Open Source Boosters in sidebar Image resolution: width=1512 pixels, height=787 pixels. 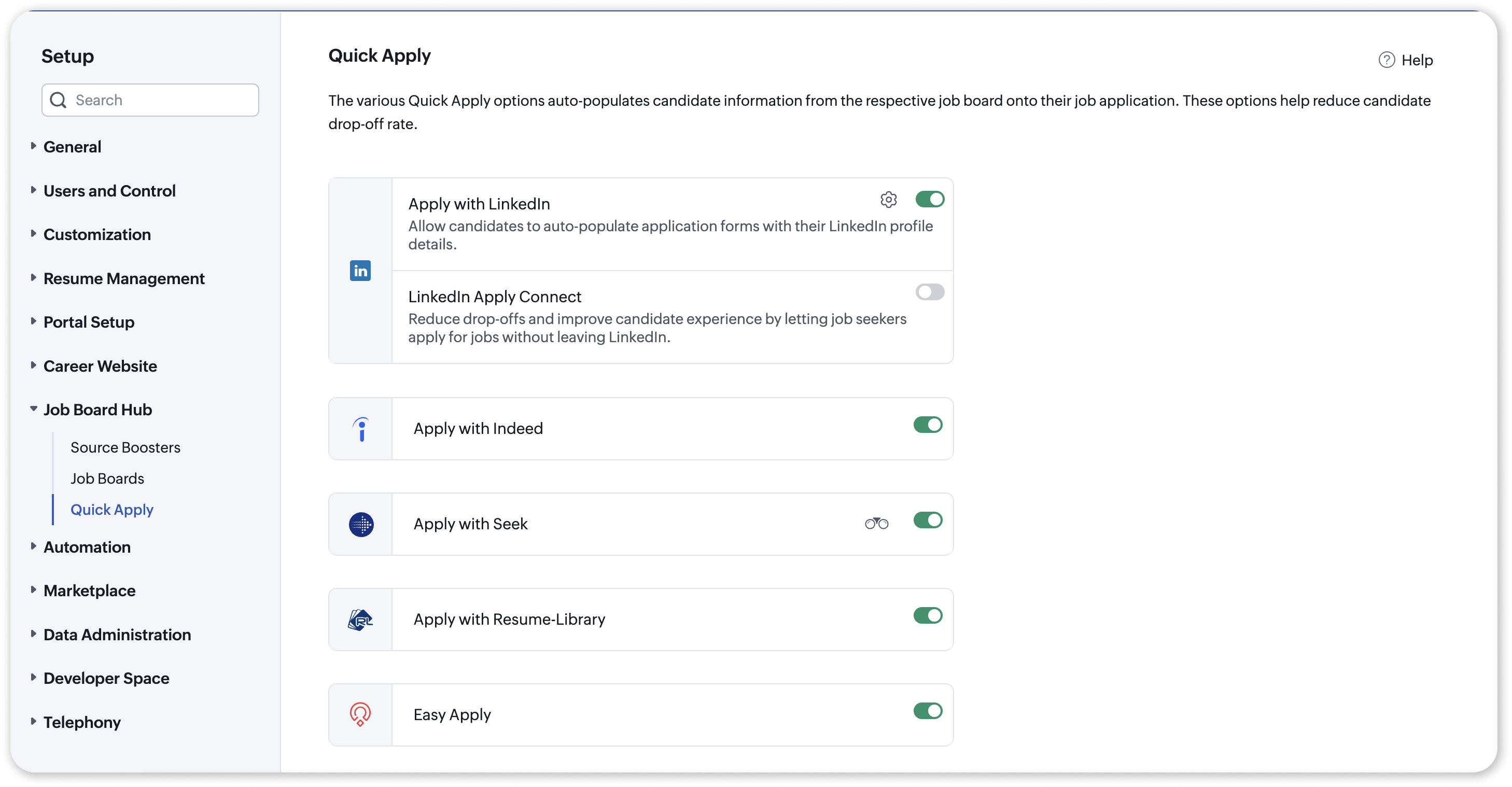coord(125,447)
